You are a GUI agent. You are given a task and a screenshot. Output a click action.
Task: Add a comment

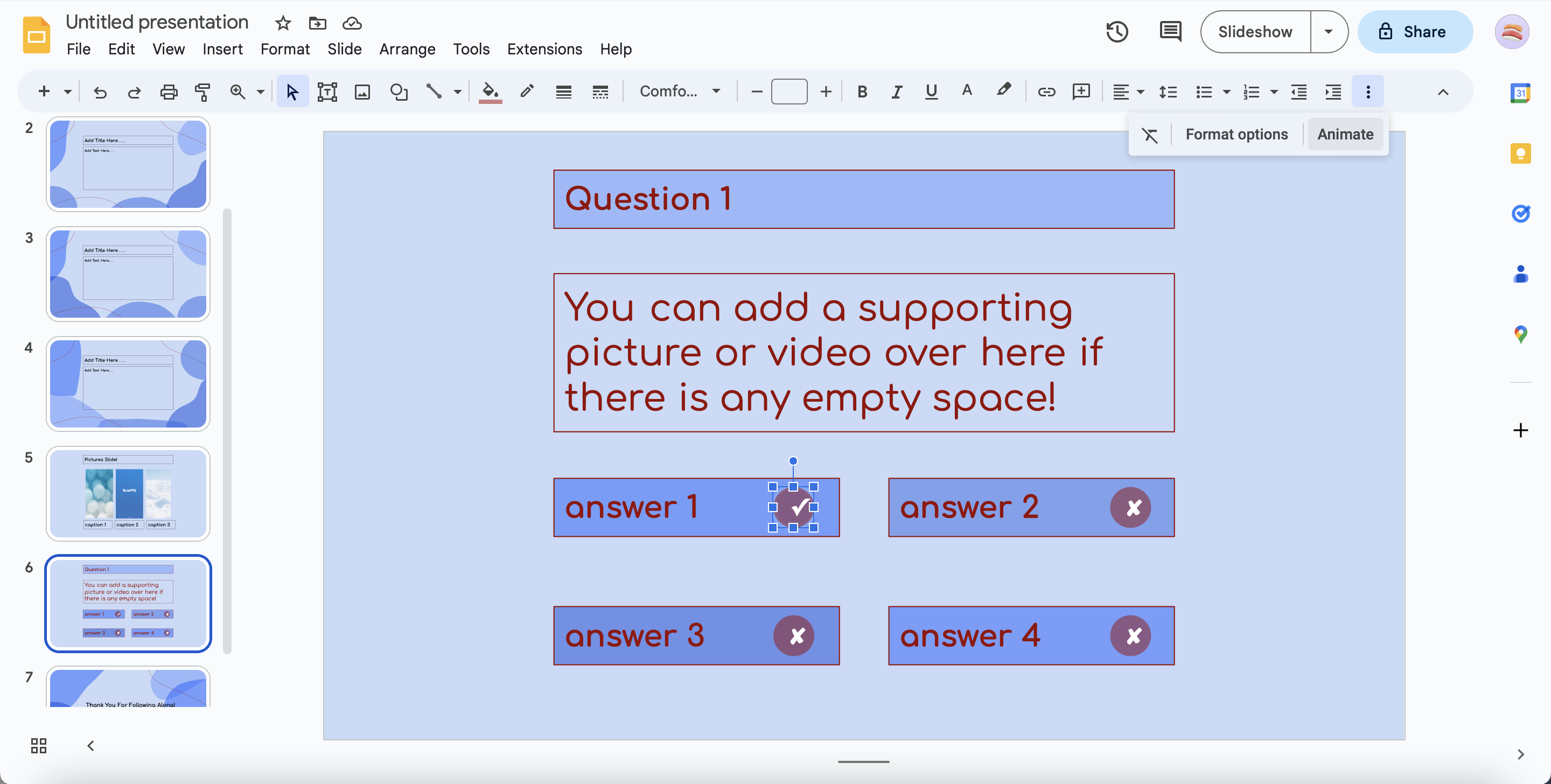[1081, 92]
